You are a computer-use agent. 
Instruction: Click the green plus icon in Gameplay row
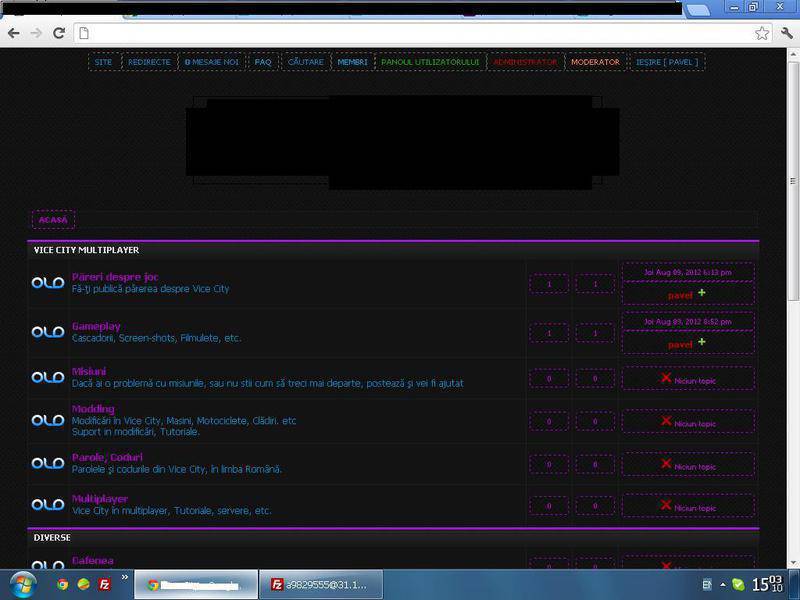click(x=702, y=341)
